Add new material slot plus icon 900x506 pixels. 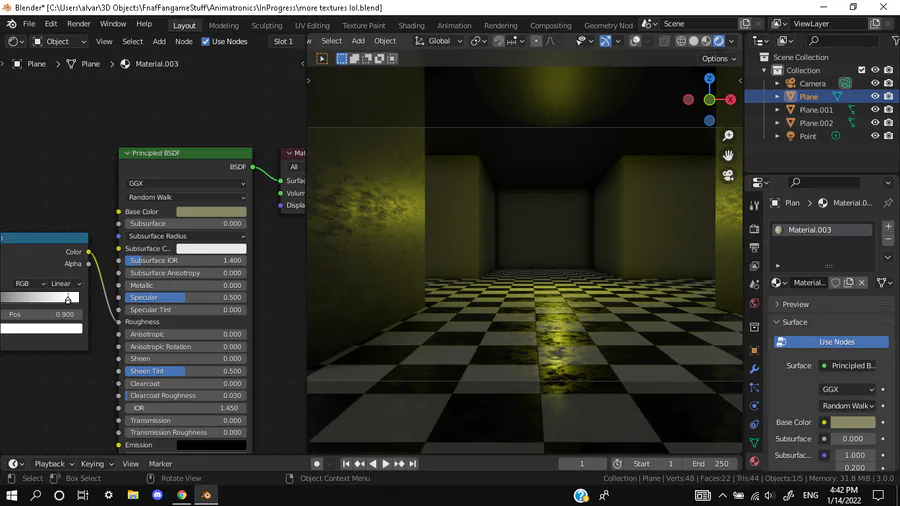coord(888,227)
